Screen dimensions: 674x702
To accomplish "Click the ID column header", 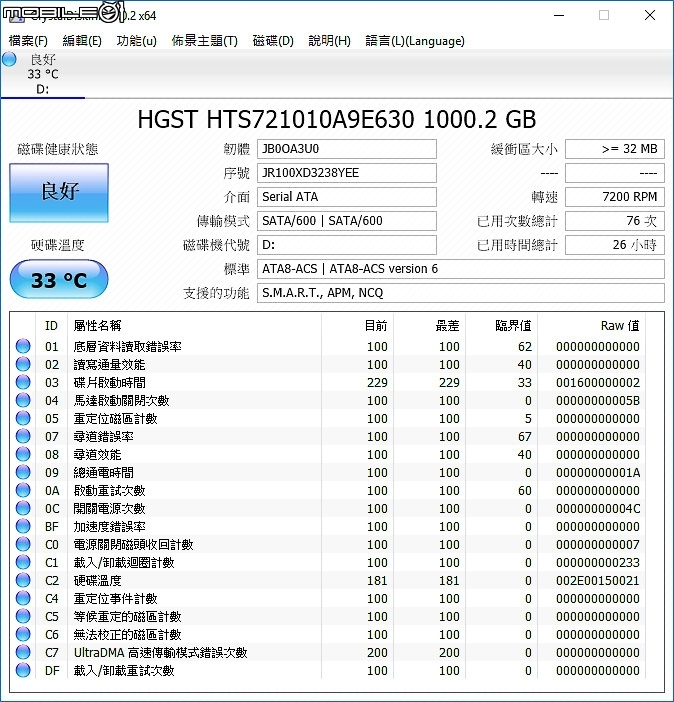I will (52, 325).
